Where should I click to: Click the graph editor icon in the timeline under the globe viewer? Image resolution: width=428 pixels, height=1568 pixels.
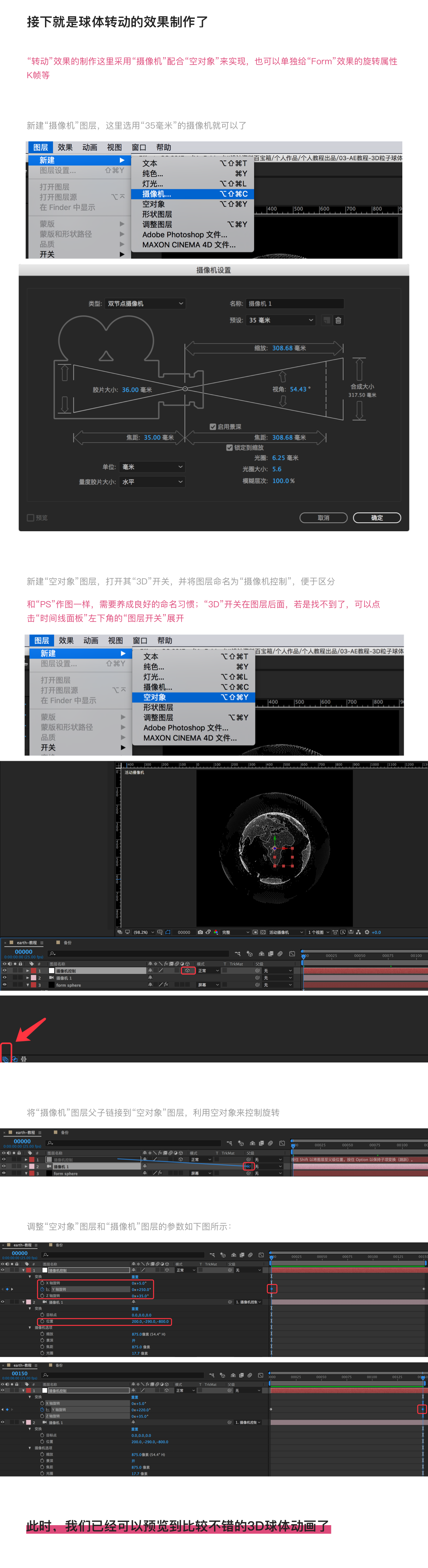[x=292, y=953]
